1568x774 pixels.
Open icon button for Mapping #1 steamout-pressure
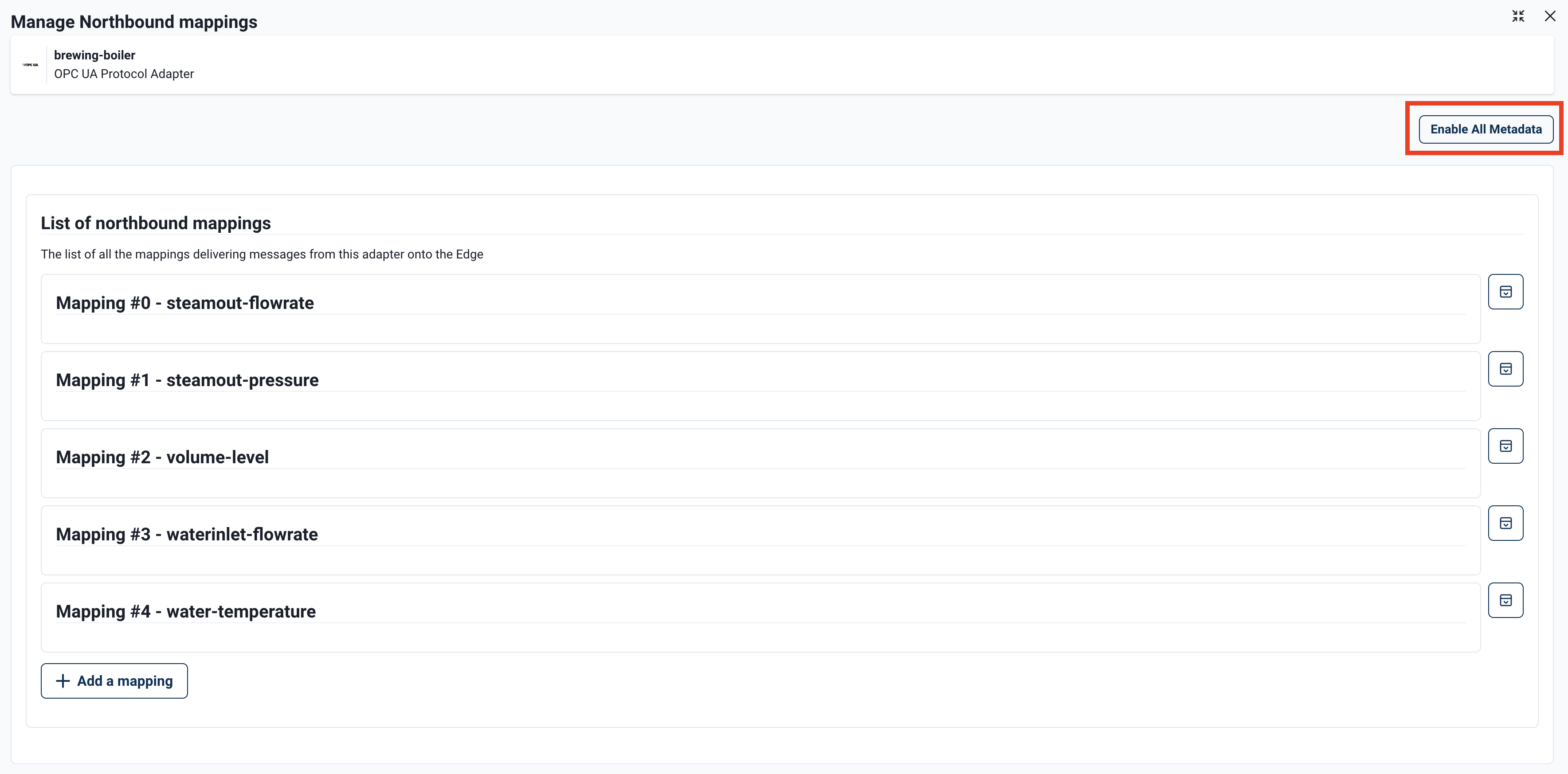(1505, 369)
